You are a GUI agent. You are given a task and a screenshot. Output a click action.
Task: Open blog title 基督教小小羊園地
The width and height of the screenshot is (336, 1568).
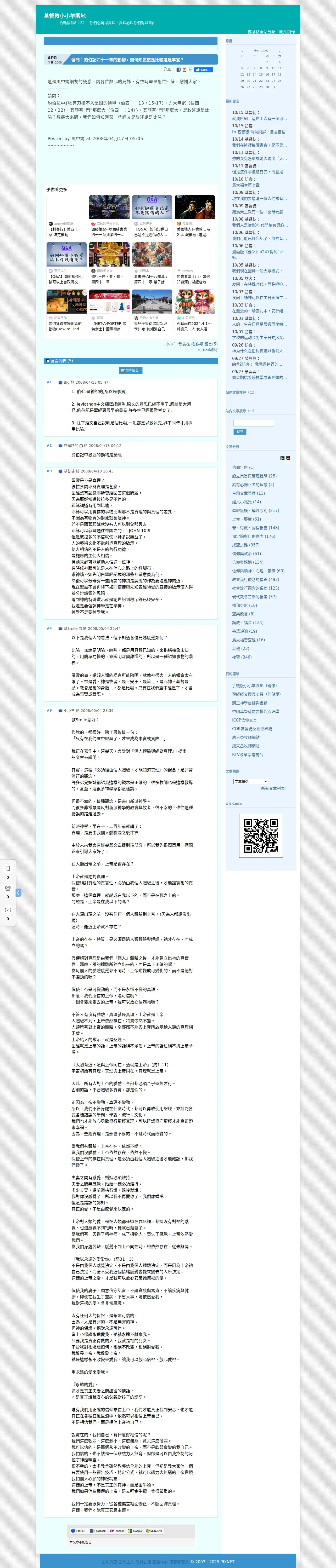[65, 16]
